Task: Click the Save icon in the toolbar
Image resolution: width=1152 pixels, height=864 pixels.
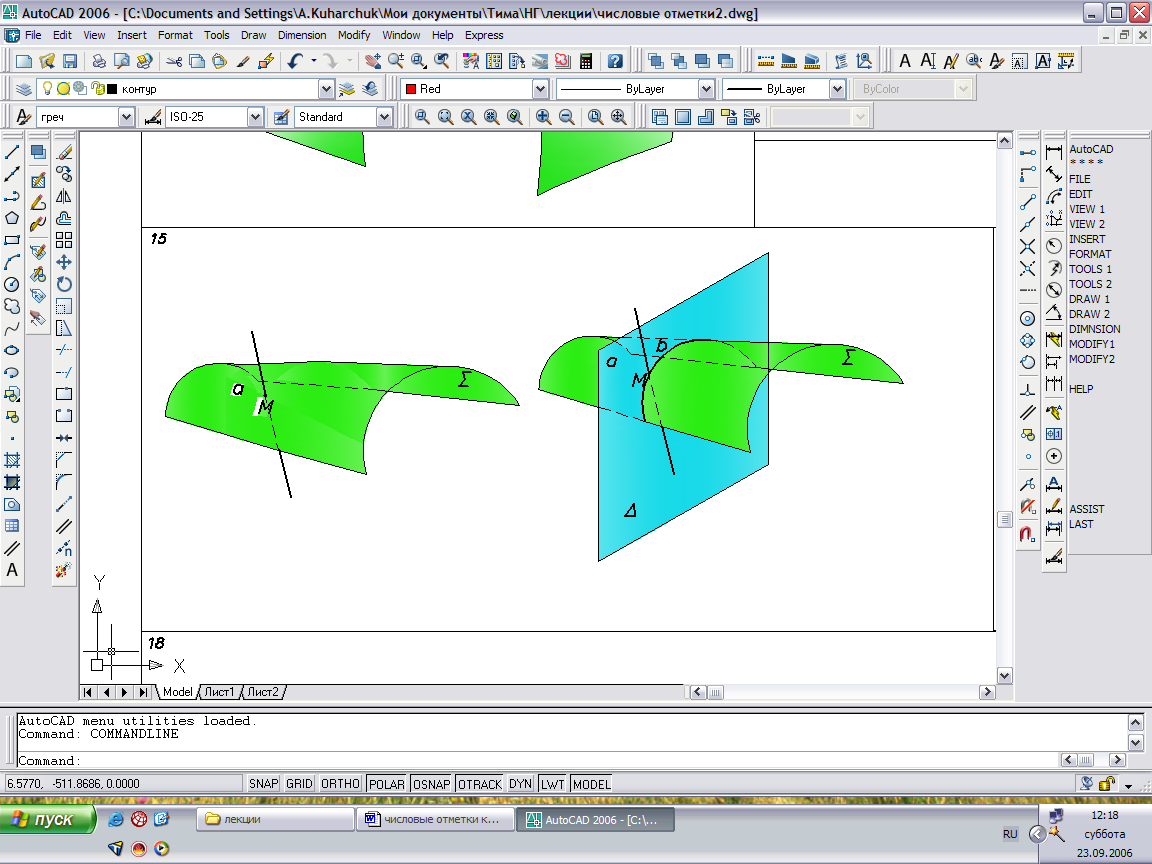Action: [x=70, y=61]
